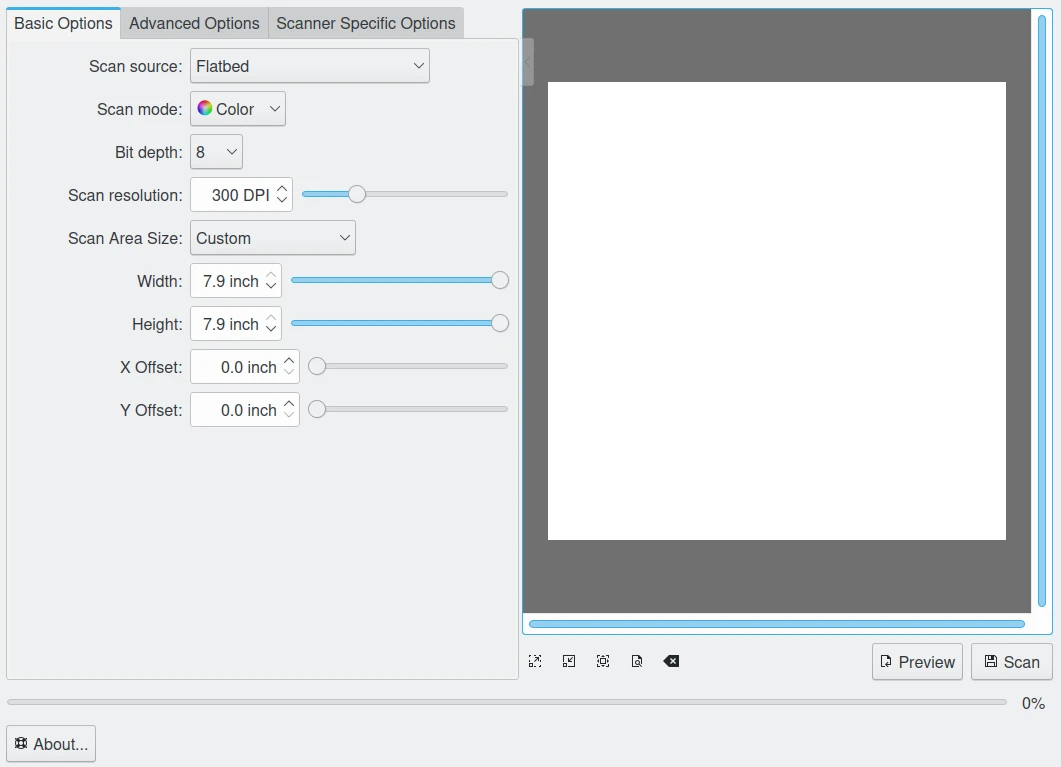Start scanning with the Scan button
The height and width of the screenshot is (767, 1061).
click(x=1011, y=662)
